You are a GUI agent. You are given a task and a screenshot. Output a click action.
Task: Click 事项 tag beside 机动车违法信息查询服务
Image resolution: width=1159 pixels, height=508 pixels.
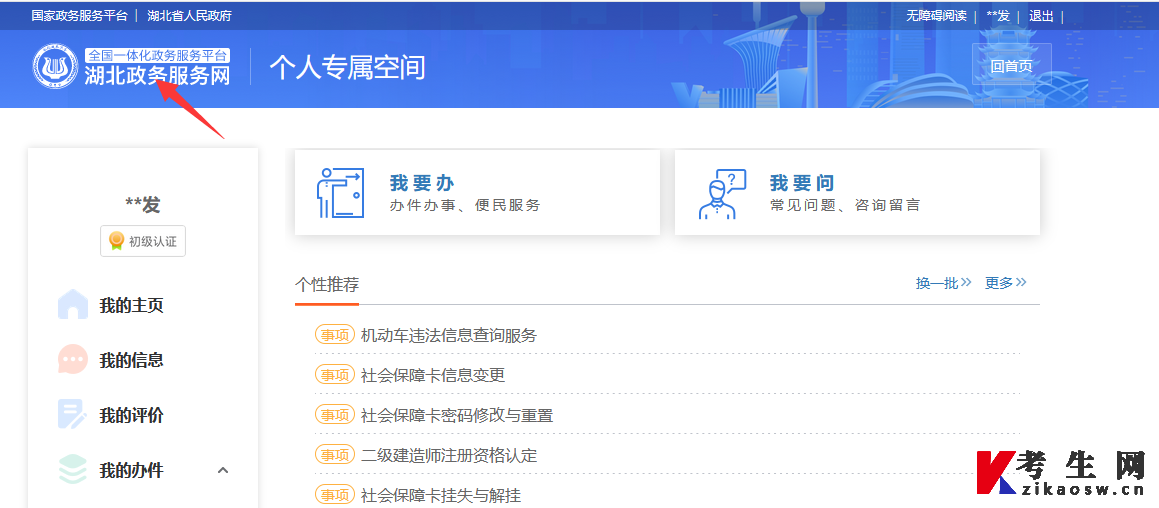[x=335, y=335]
